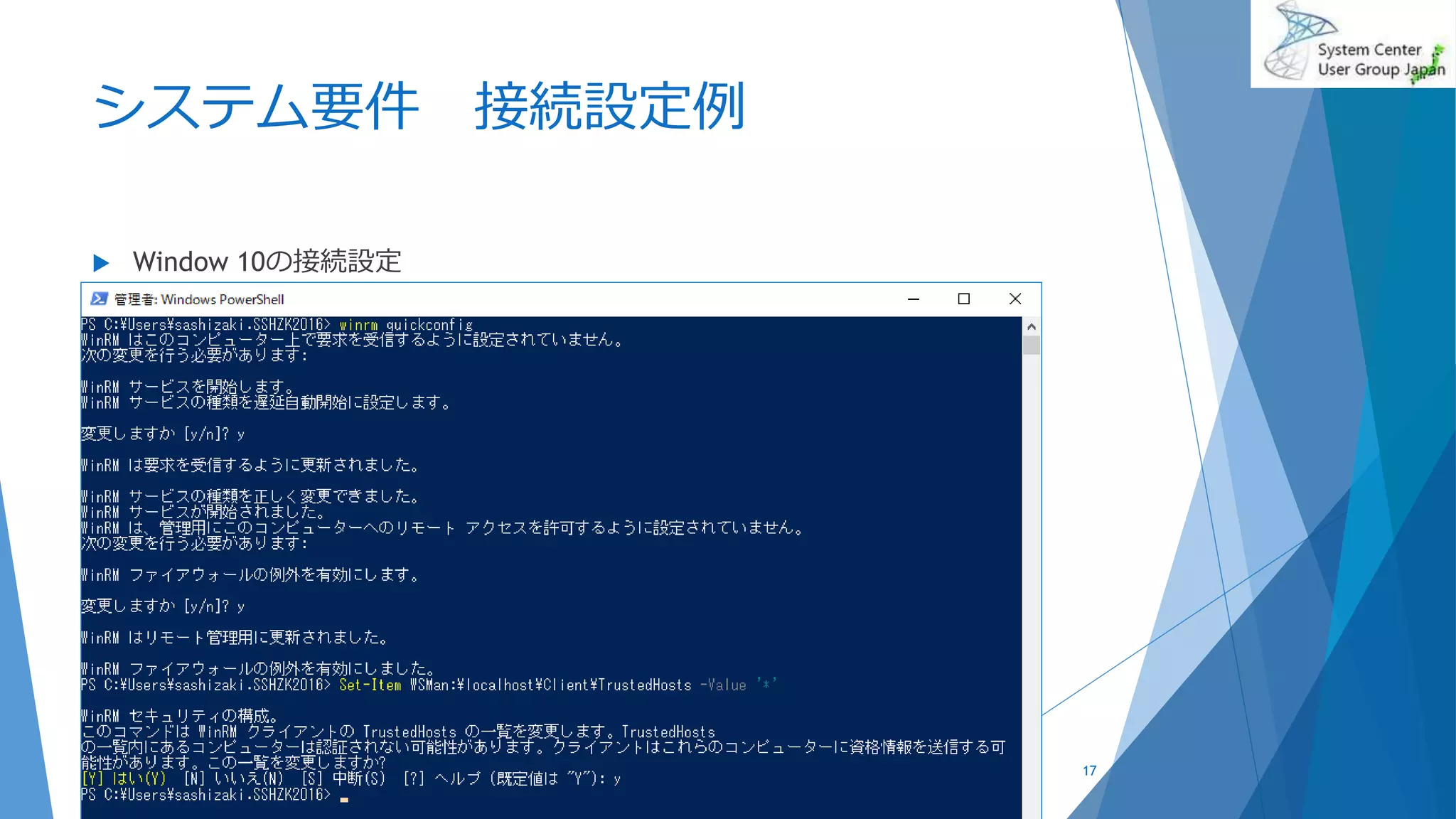Screen dimensions: 1456x819
Task: Click the System Center User Group Japan logo
Action: [1354, 44]
